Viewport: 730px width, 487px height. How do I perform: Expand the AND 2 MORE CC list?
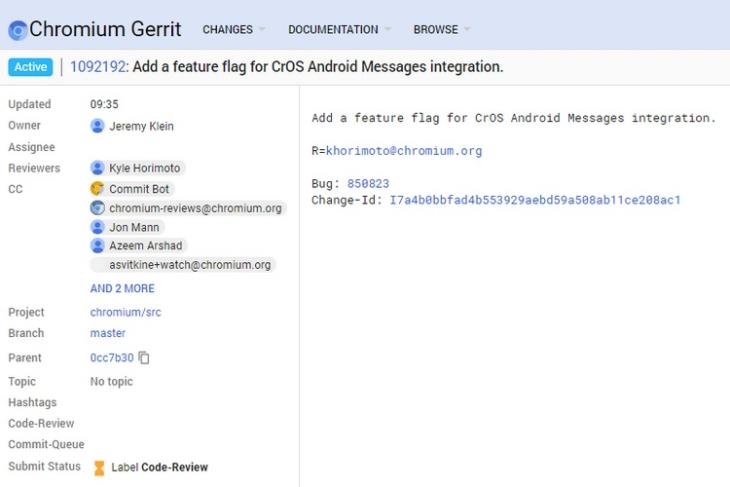122,288
